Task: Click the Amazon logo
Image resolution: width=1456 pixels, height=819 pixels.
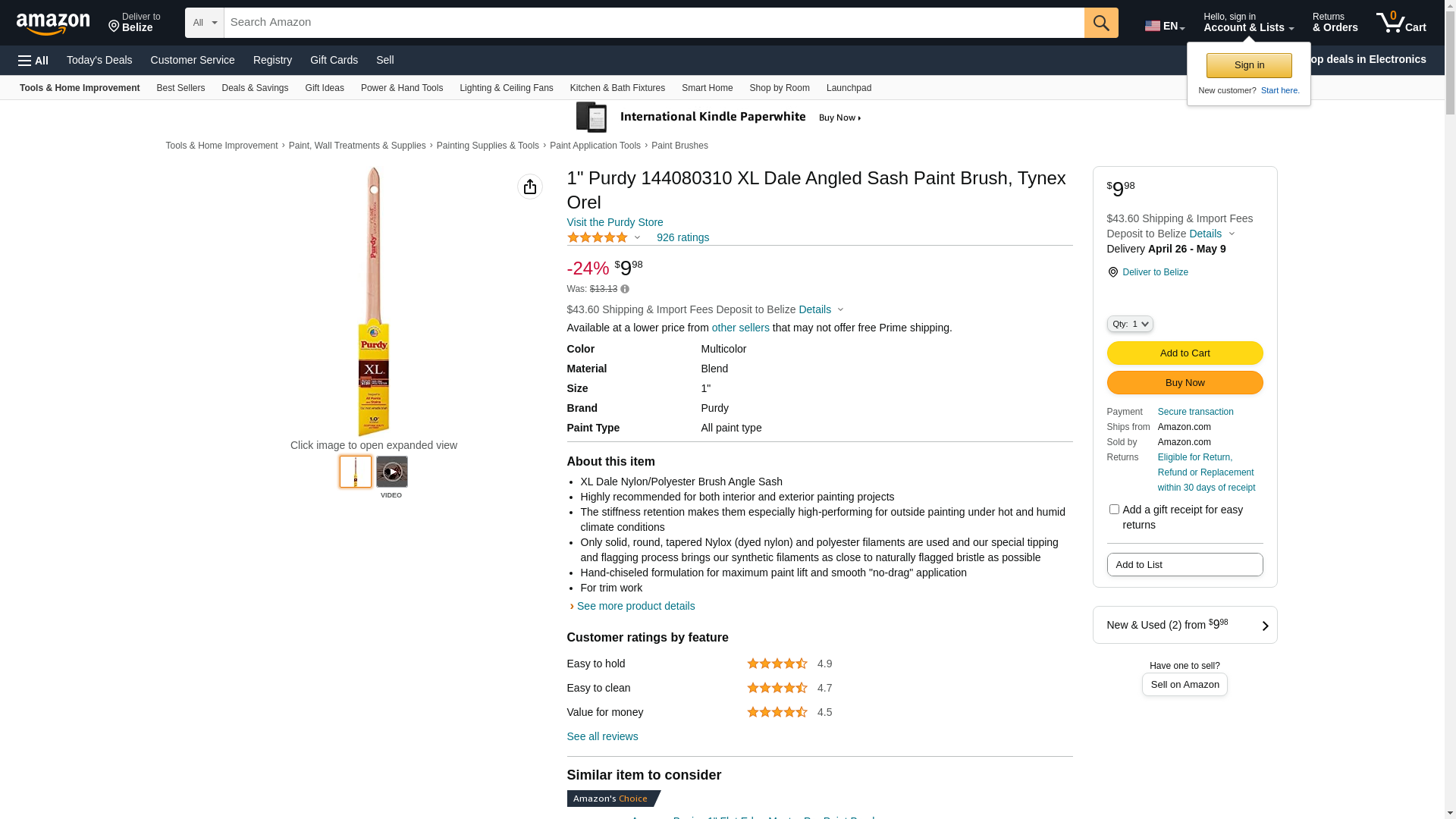Action: (53, 24)
